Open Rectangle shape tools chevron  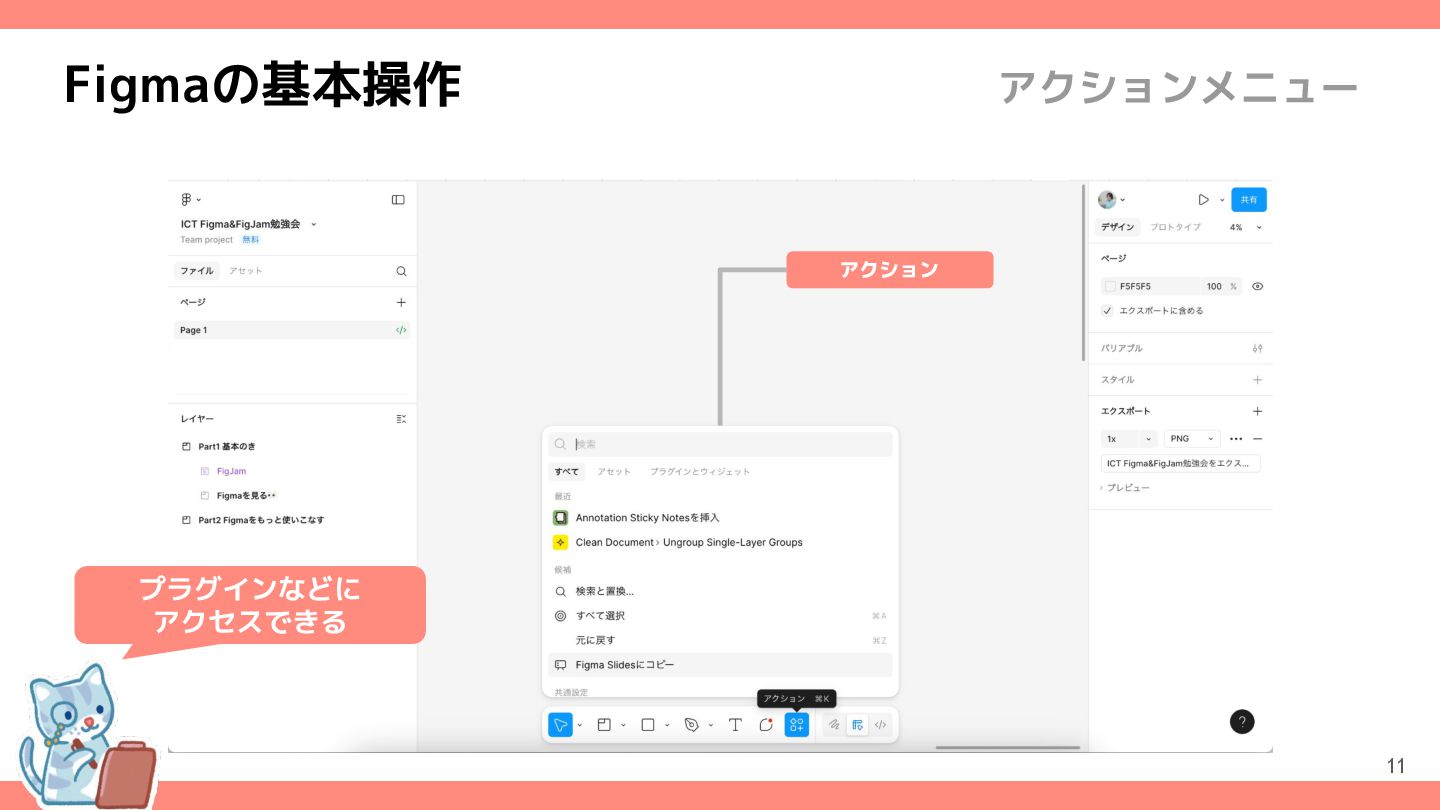coord(667,726)
